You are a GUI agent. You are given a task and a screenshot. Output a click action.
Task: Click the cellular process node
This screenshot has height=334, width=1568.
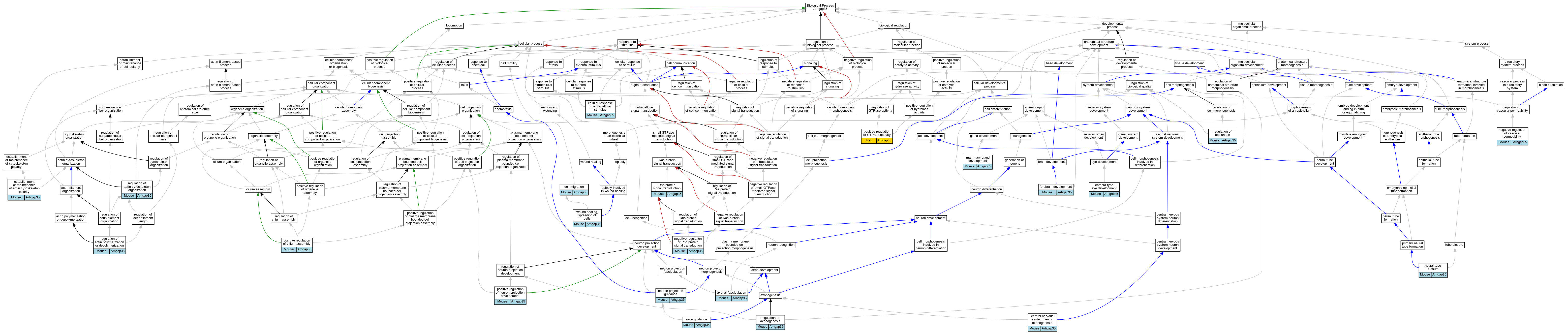(x=531, y=44)
